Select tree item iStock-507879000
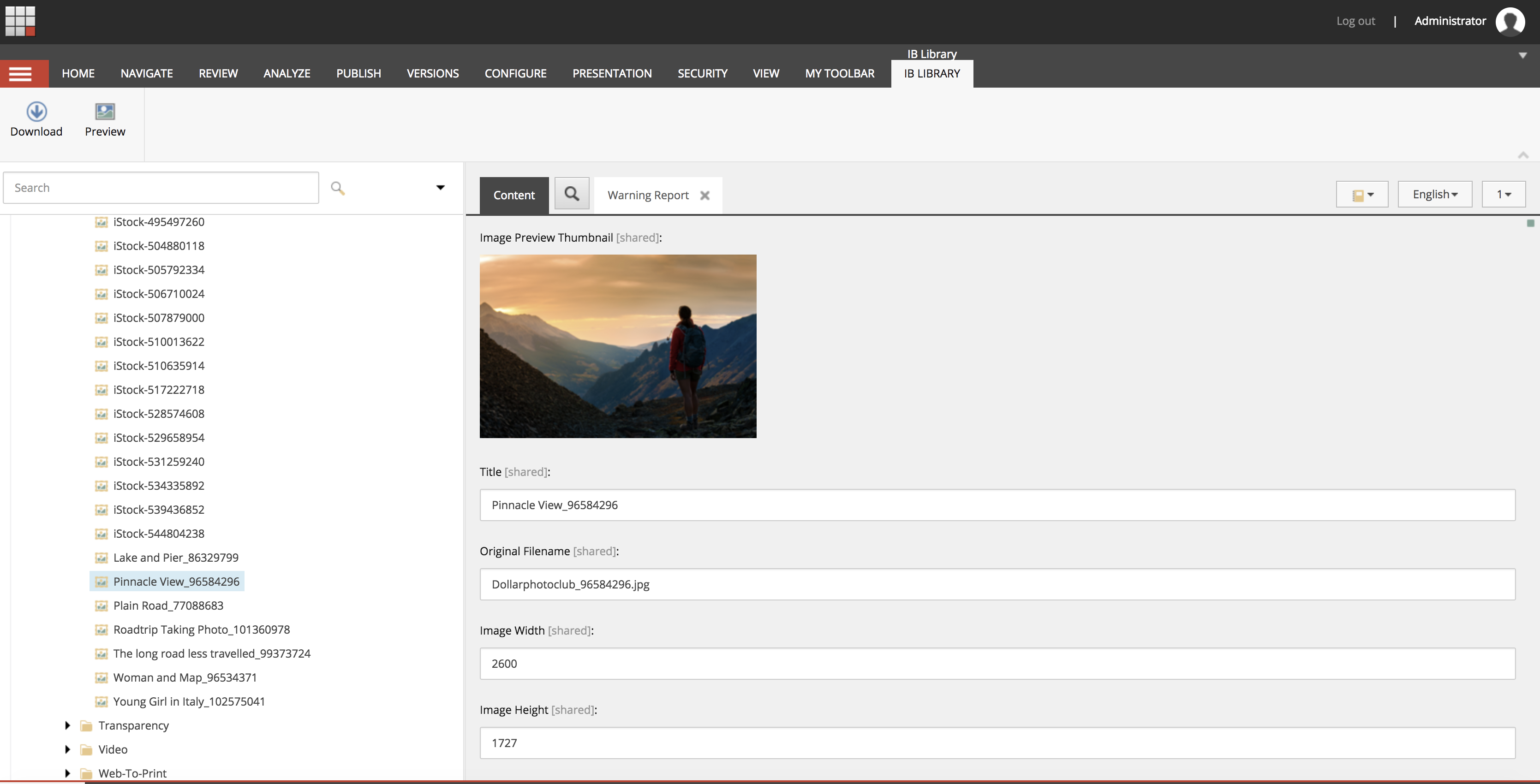This screenshot has height=784, width=1540. [159, 318]
